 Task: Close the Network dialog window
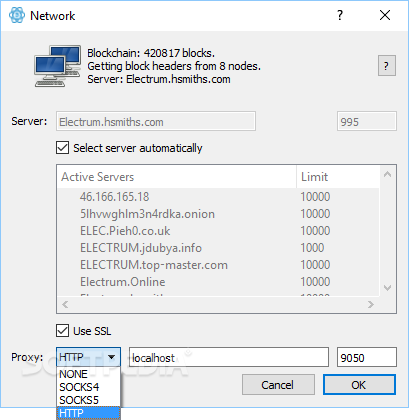tap(385, 15)
